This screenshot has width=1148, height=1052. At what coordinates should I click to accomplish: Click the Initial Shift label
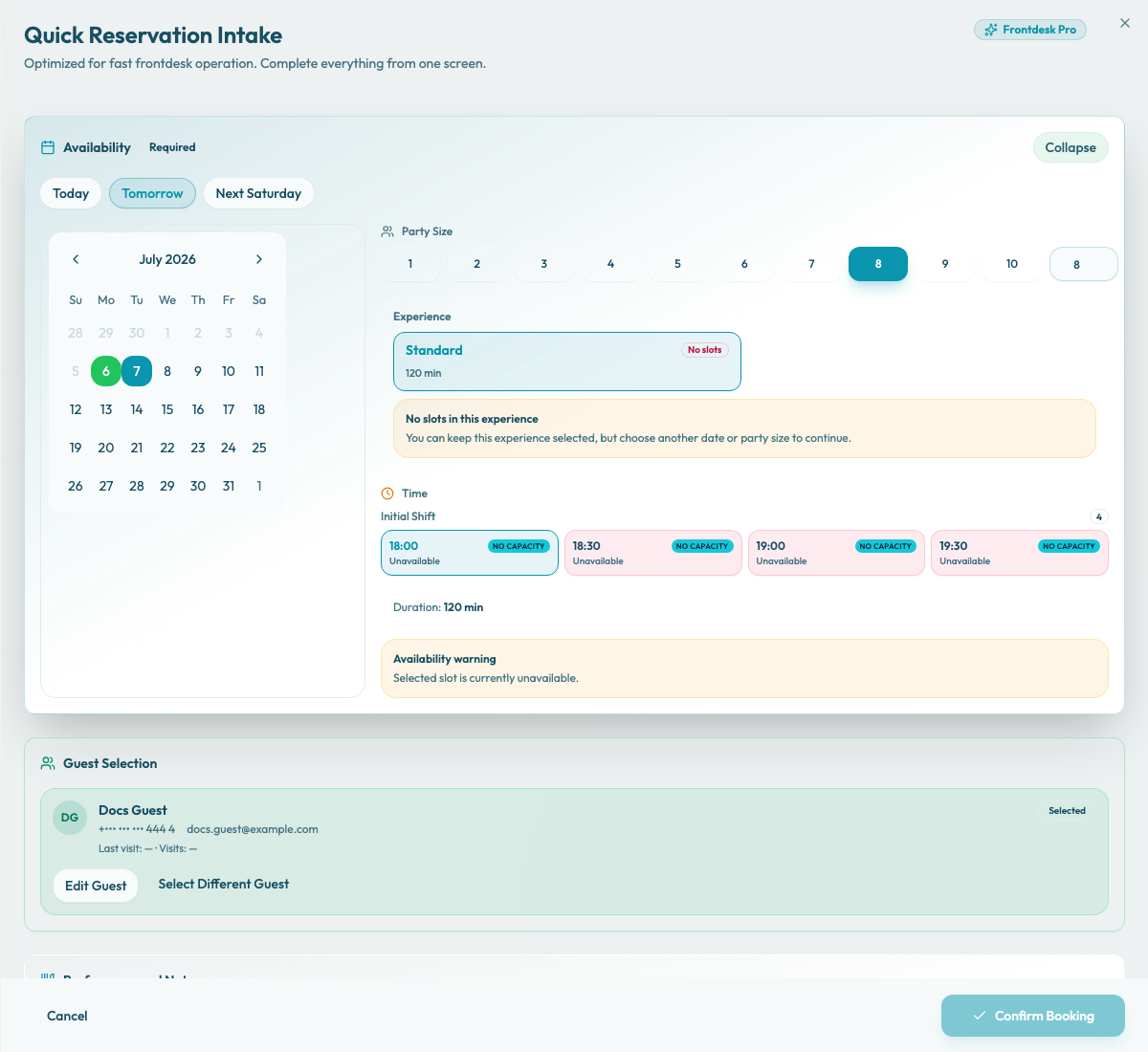click(x=408, y=516)
